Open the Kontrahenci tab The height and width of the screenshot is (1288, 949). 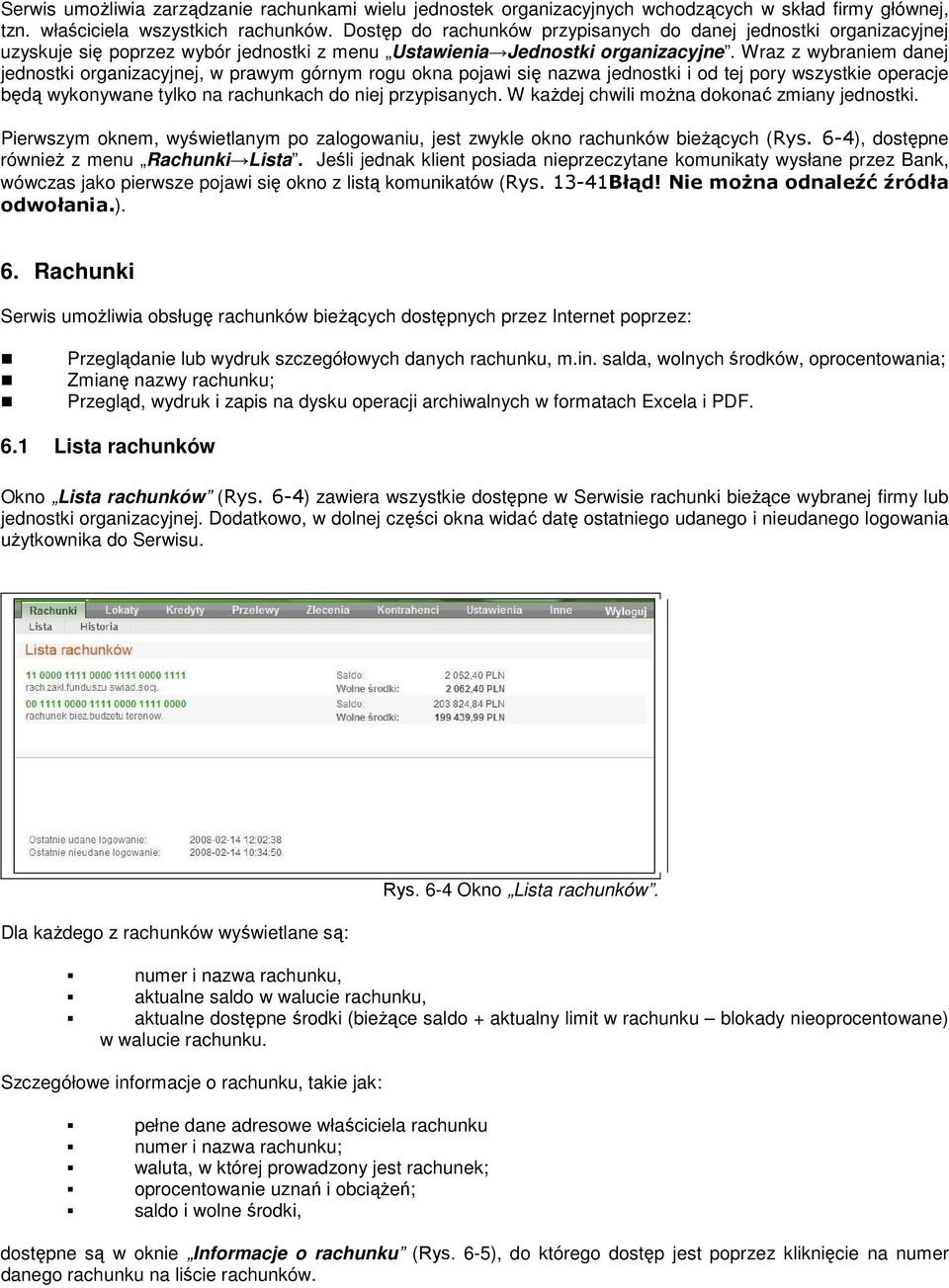(x=407, y=610)
